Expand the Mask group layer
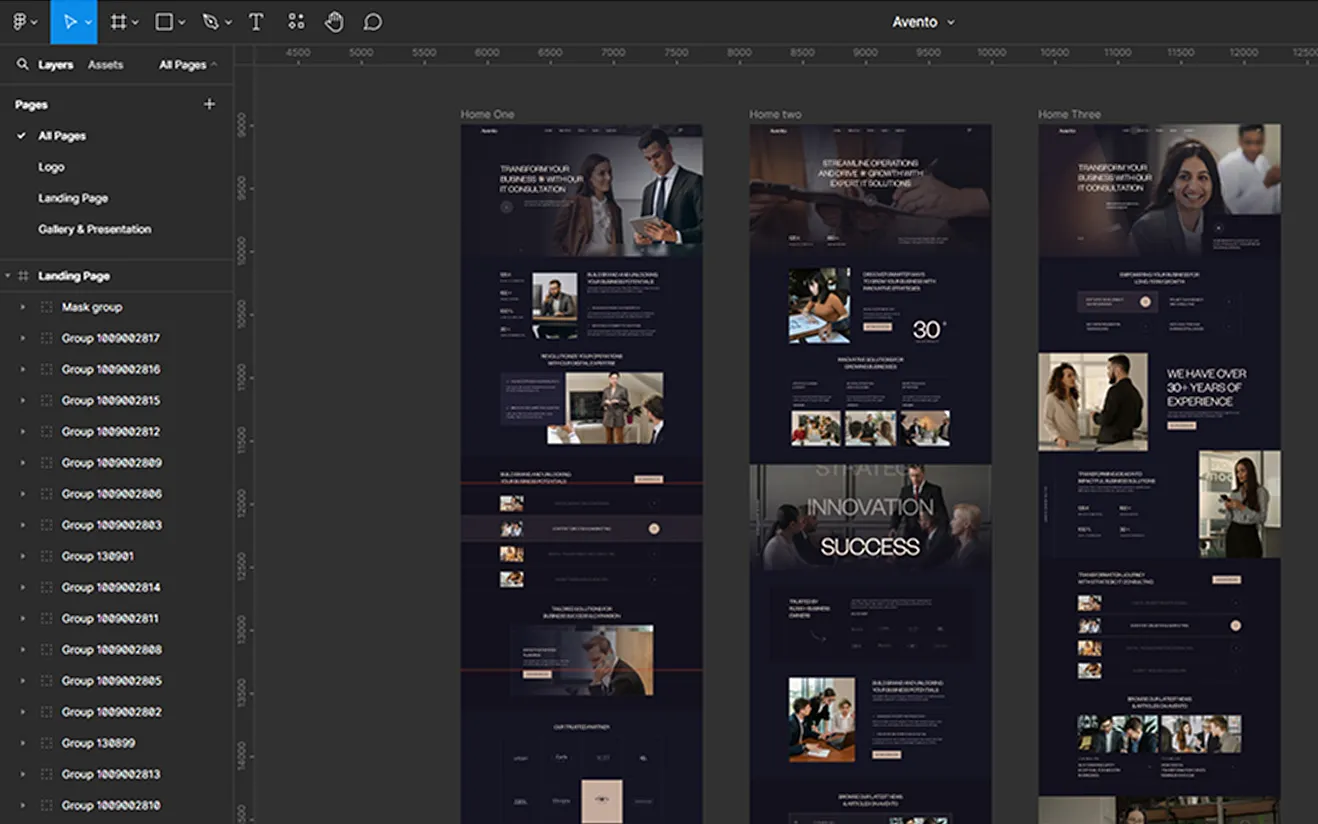Image resolution: width=1318 pixels, height=824 pixels. (x=23, y=307)
